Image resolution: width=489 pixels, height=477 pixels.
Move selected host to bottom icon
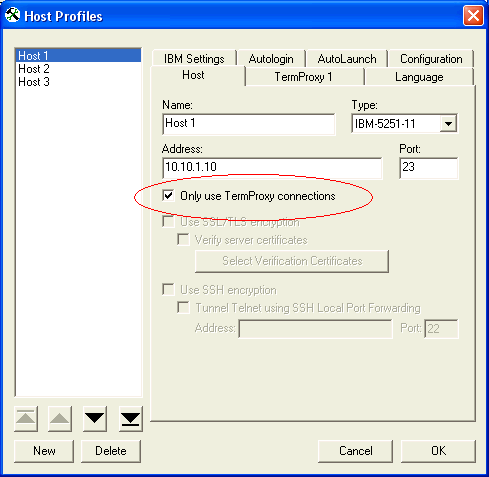[x=130, y=418]
